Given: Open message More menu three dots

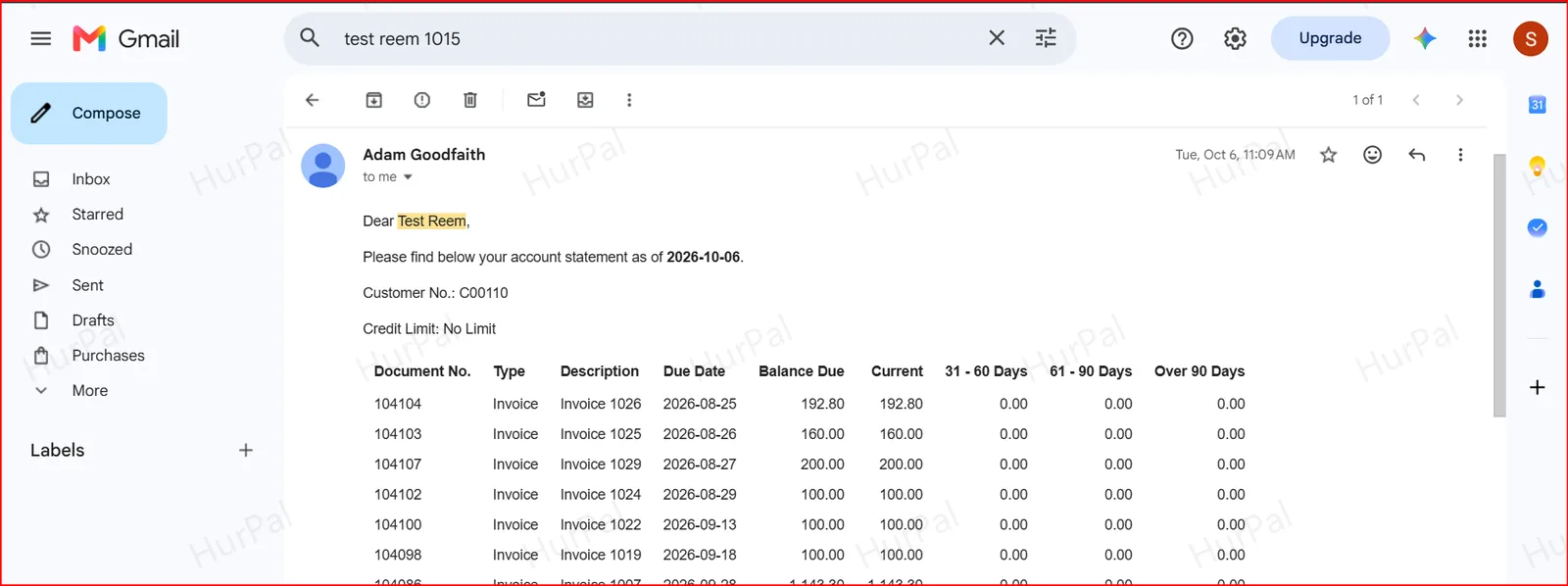Looking at the screenshot, I should point(1460,155).
